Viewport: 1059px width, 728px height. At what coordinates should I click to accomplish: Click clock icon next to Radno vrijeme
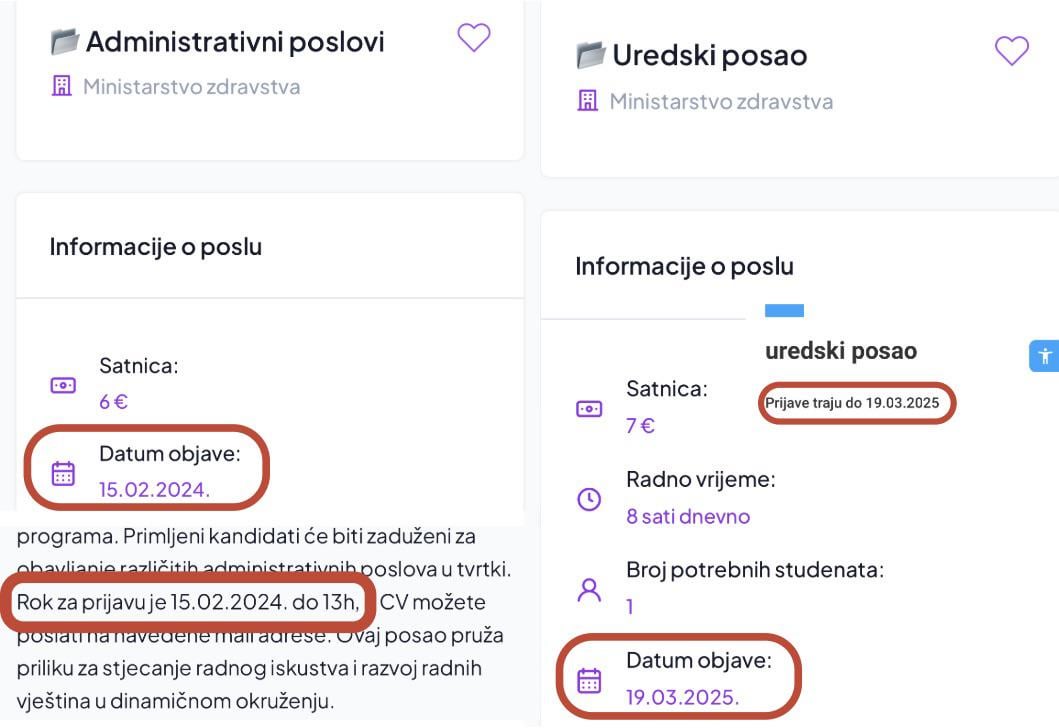(589, 499)
